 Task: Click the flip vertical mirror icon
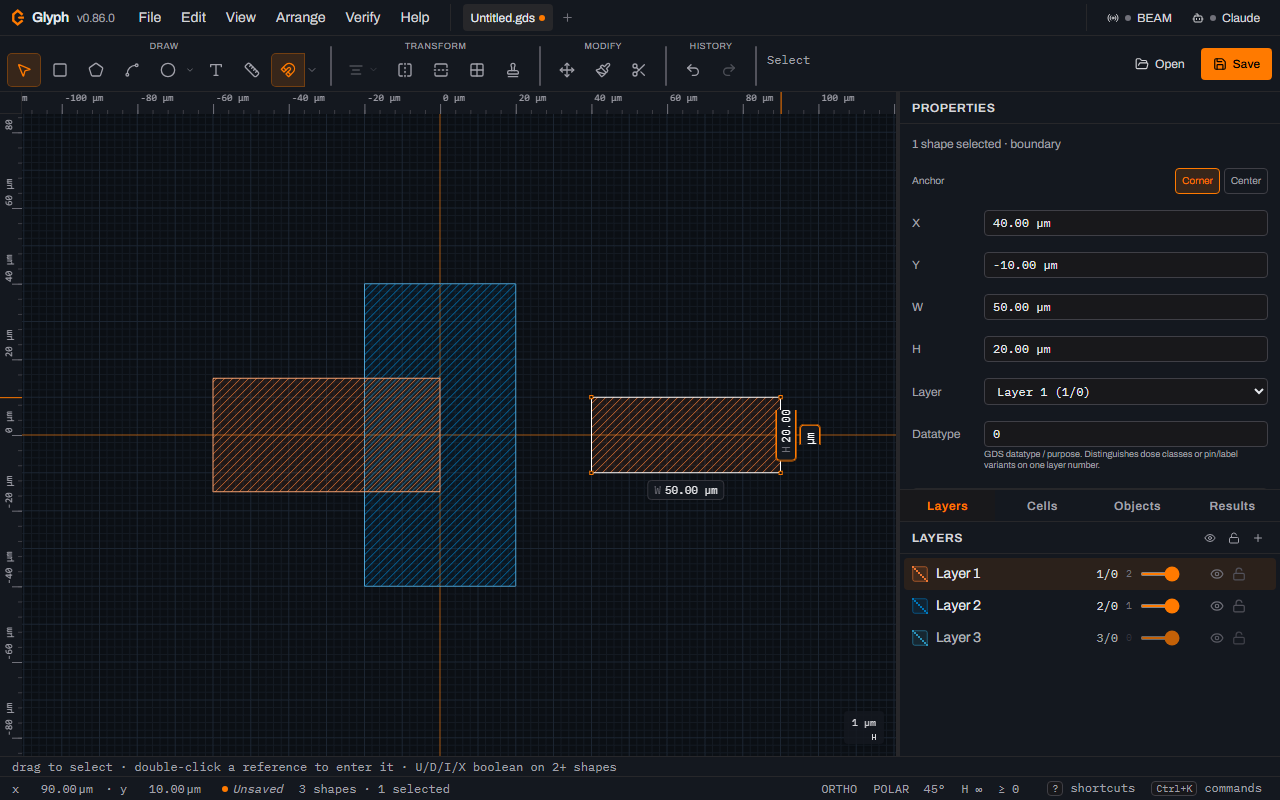pos(441,70)
